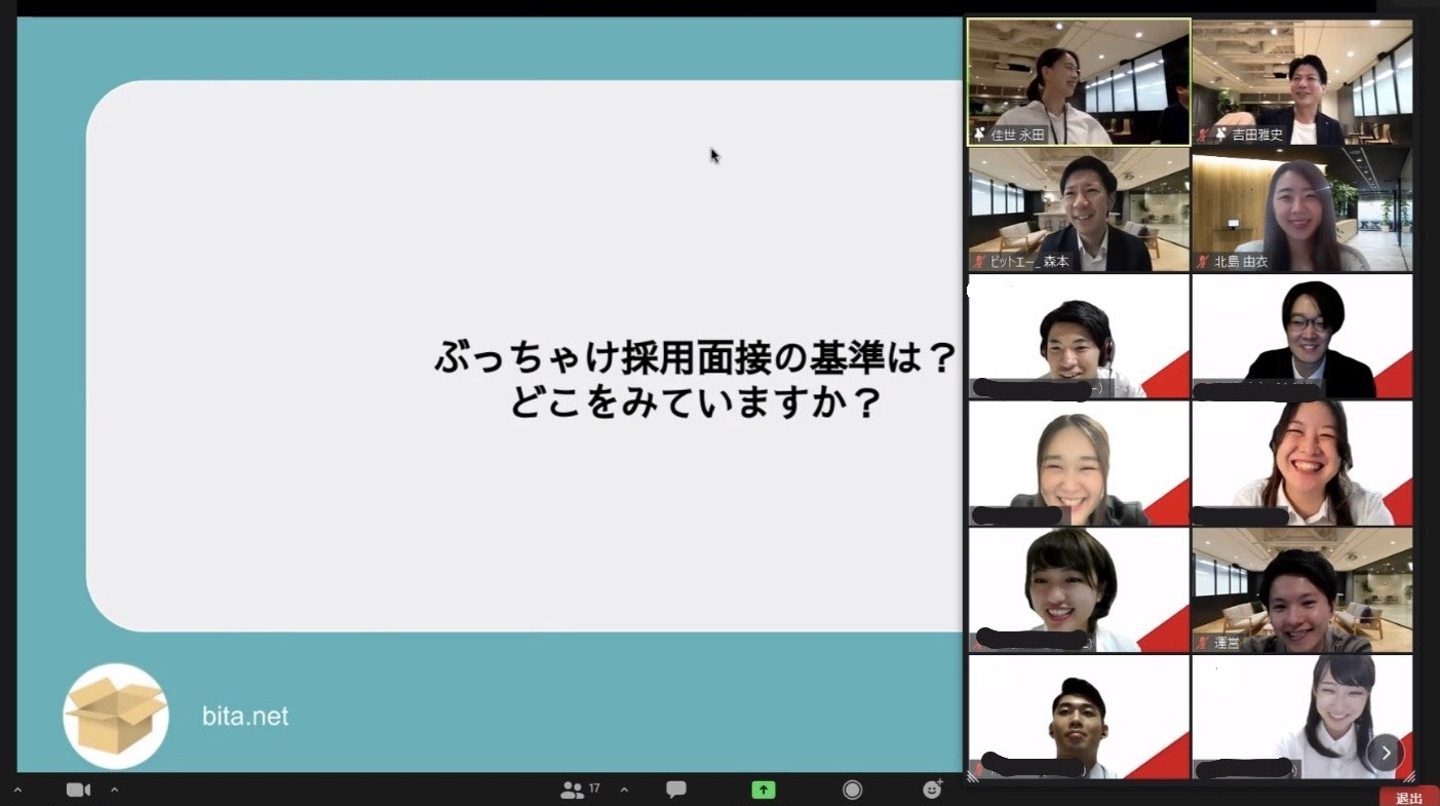Click the muted mic icon beside 北島 由衣
This screenshot has height=806, width=1440.
click(x=1204, y=262)
